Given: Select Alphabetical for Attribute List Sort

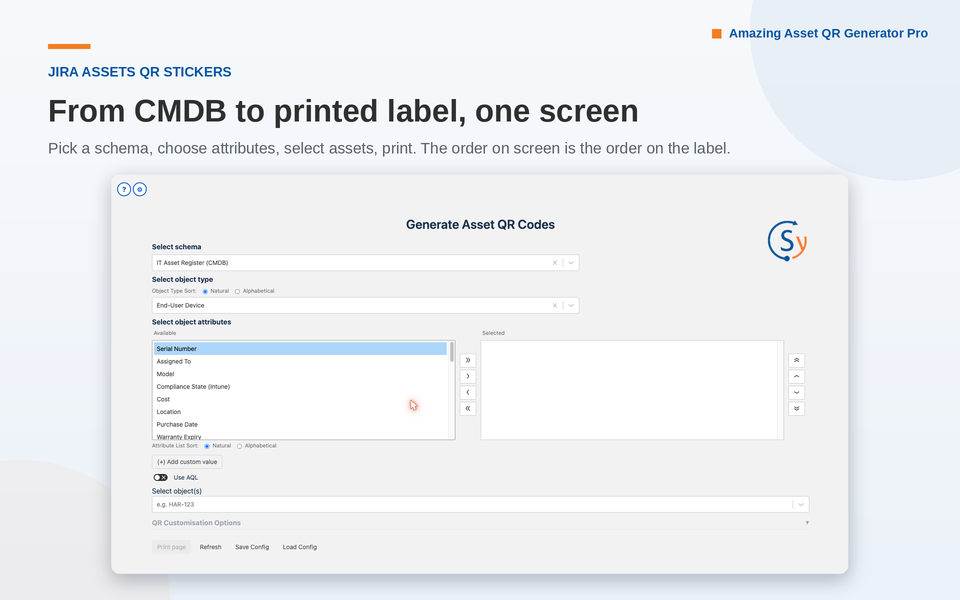Looking at the screenshot, I should (239, 446).
